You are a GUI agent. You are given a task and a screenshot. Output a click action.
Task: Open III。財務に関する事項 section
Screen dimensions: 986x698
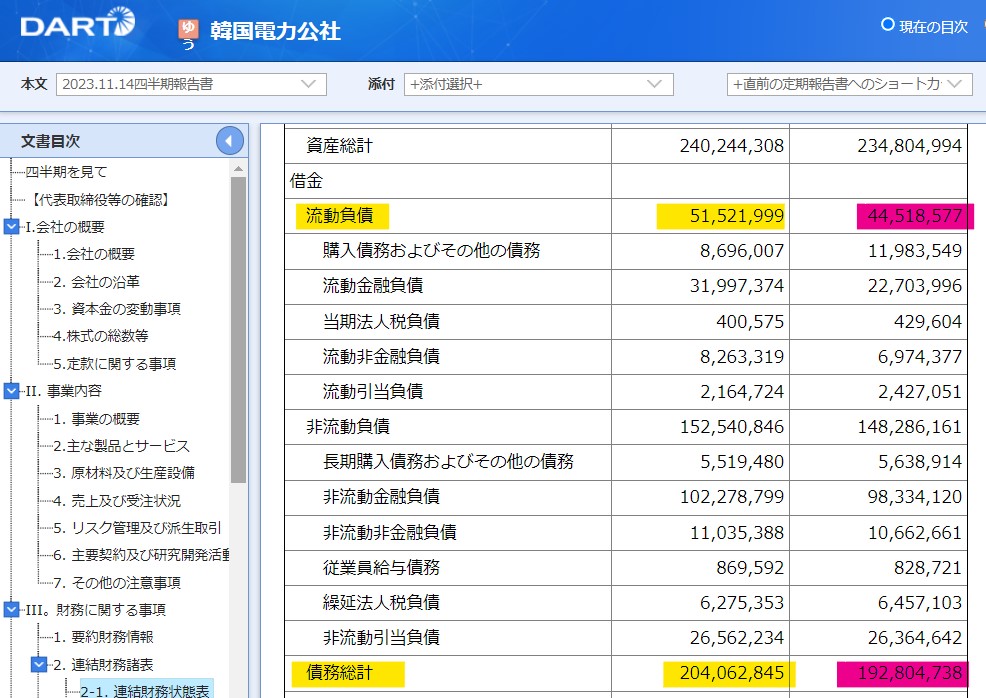coord(96,610)
